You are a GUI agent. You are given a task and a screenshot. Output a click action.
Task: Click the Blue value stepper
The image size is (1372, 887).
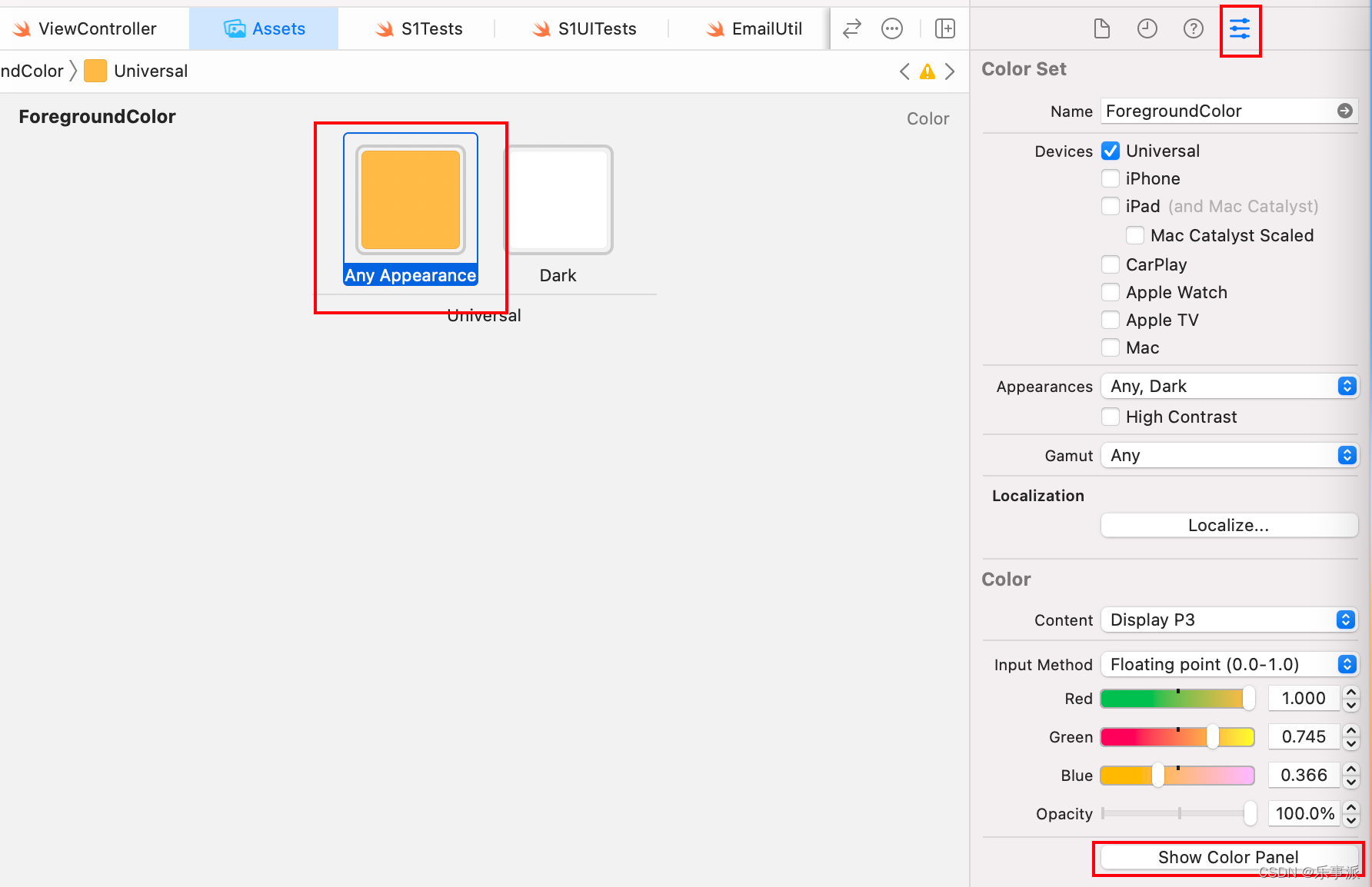(x=1351, y=775)
